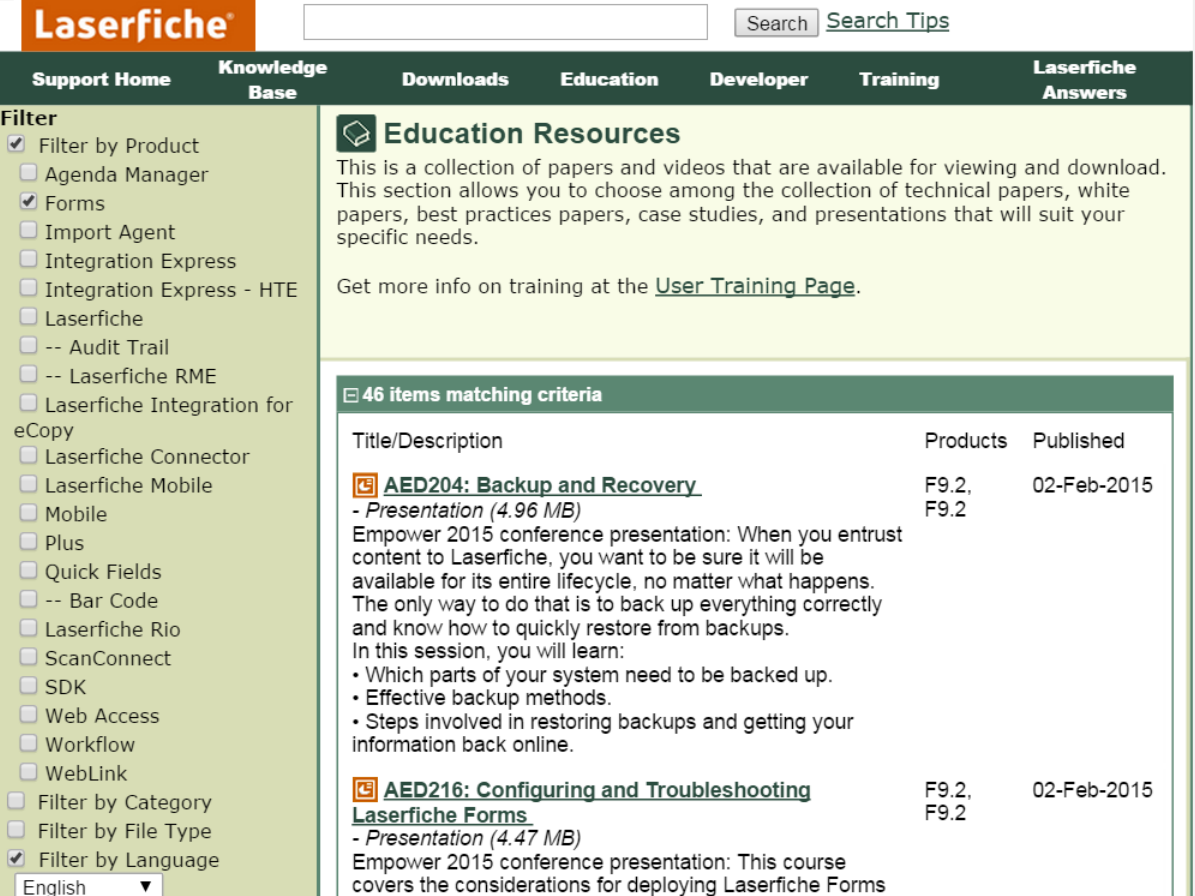
Task: Open the Downloads section
Action: [455, 79]
